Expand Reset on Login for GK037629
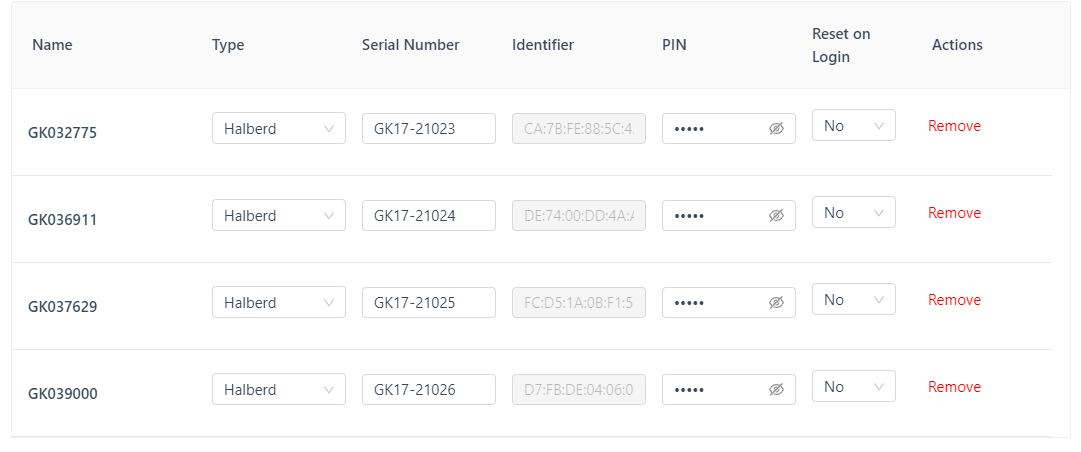Image resolution: width=1081 pixels, height=452 pixels. (x=853, y=300)
